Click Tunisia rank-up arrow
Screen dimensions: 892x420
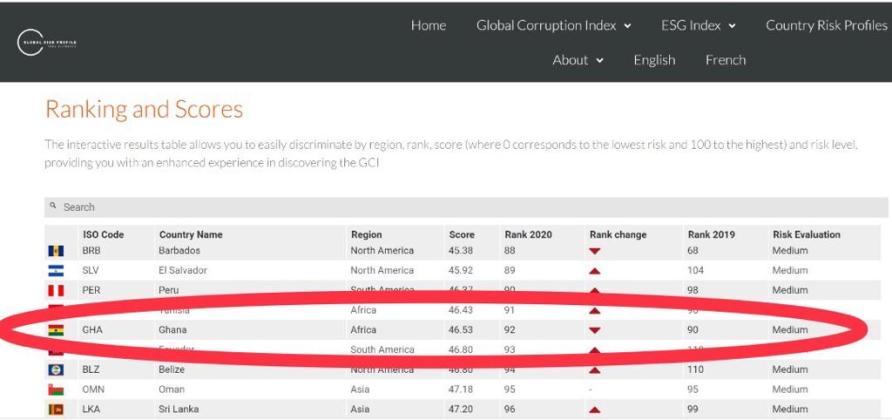coord(594,311)
